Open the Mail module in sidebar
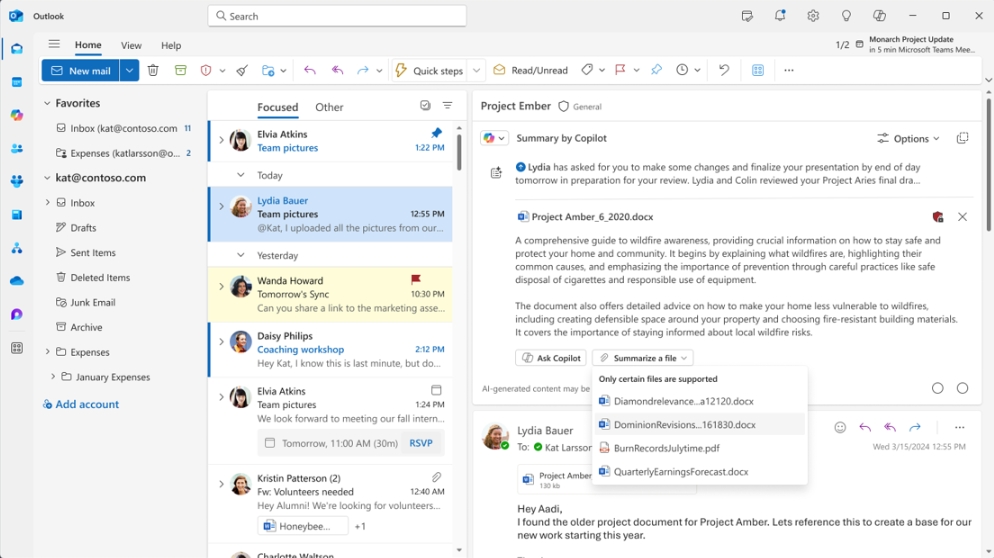This screenshot has height=558, width=994. 17,49
